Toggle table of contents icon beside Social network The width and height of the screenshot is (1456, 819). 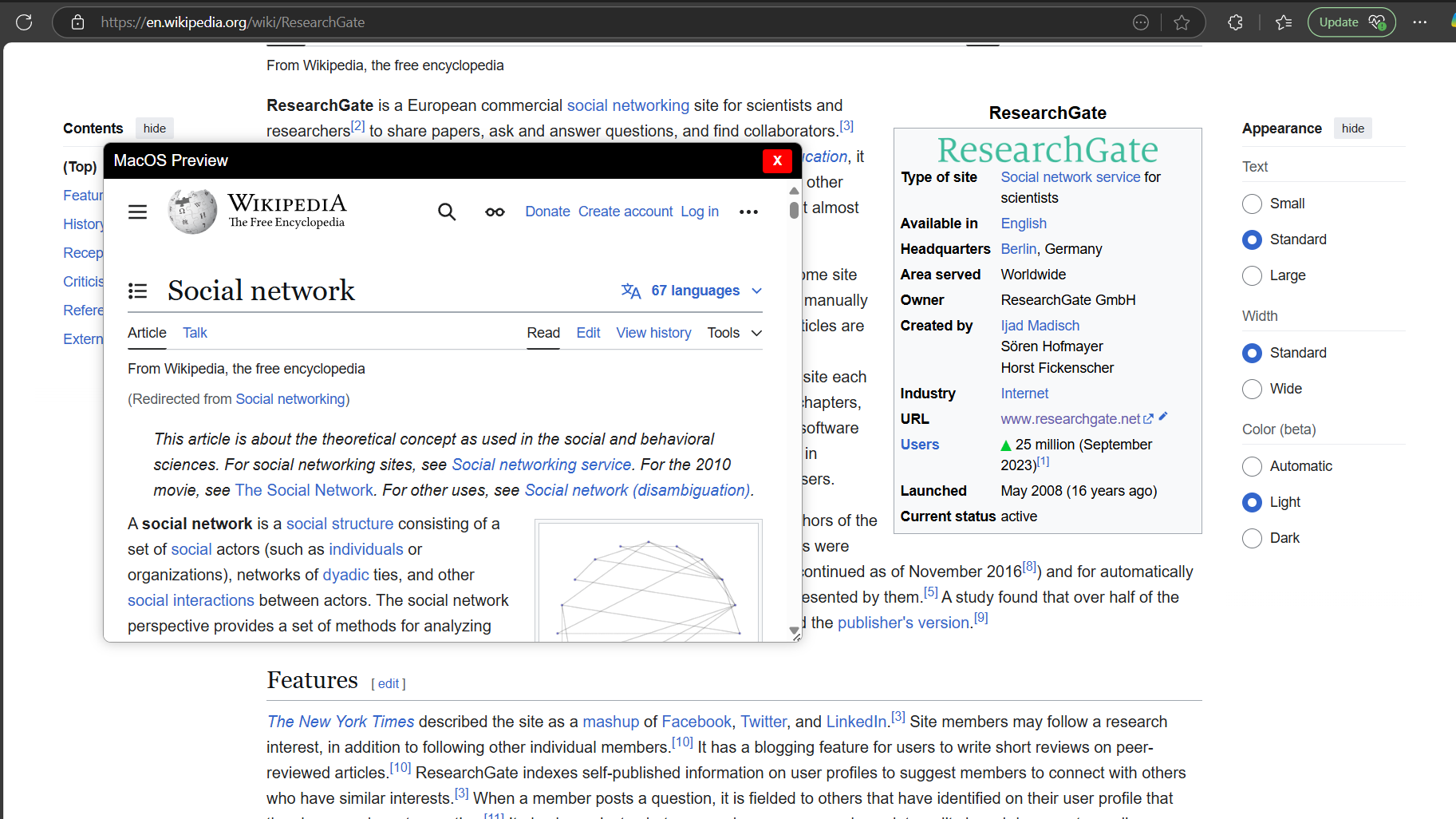[x=137, y=291]
